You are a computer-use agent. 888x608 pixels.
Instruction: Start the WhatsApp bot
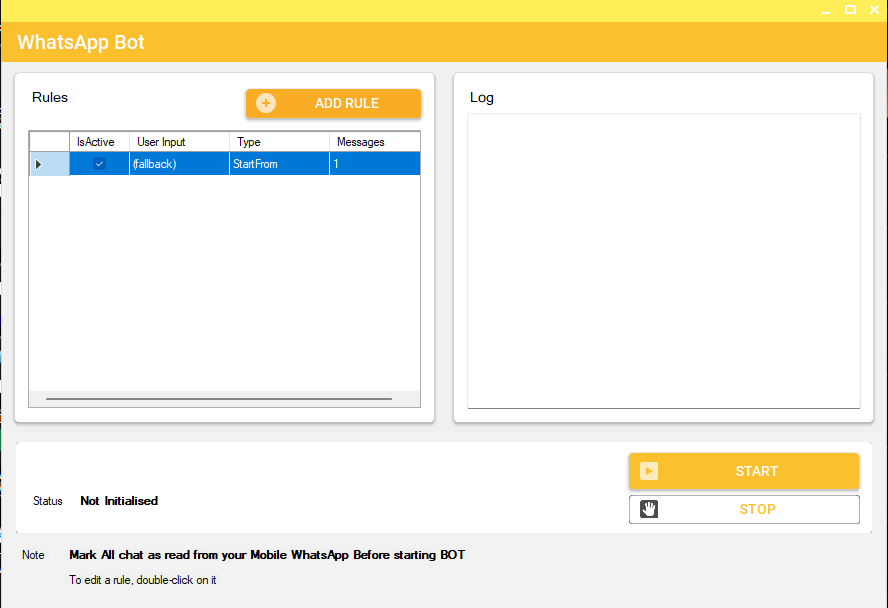click(744, 471)
